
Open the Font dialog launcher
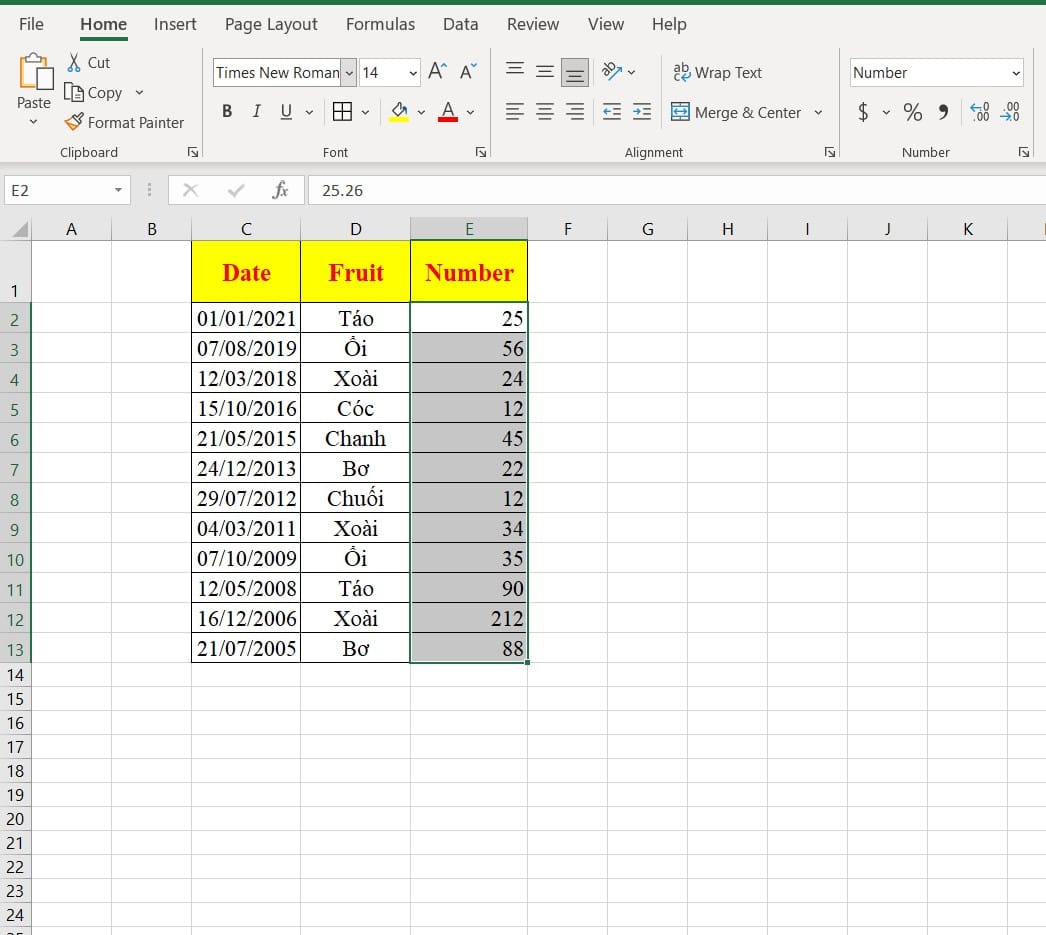point(480,153)
